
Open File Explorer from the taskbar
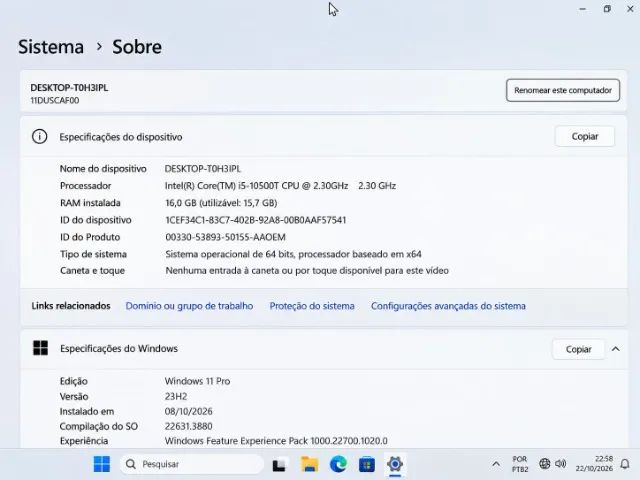pos(309,464)
